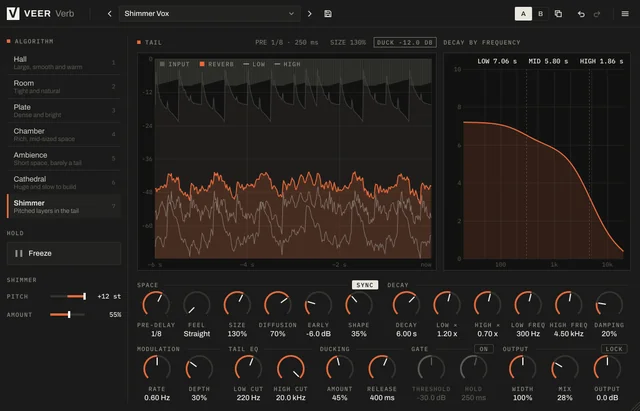
Task: Select the Chamber algorithm
Action: click(64, 135)
